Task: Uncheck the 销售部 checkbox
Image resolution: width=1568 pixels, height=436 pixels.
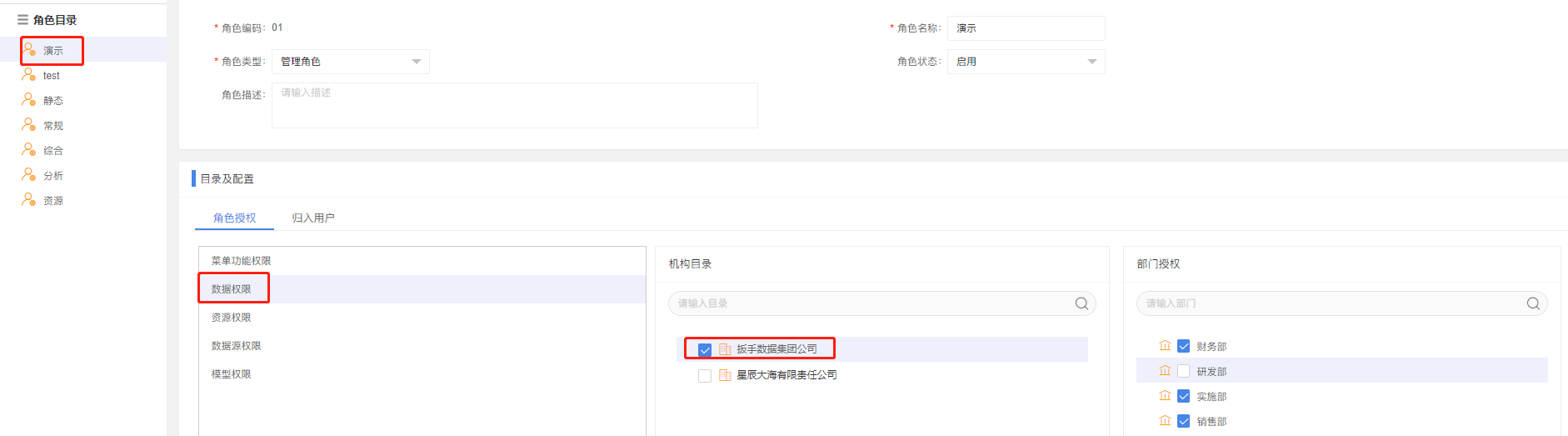Action: click(x=1183, y=421)
